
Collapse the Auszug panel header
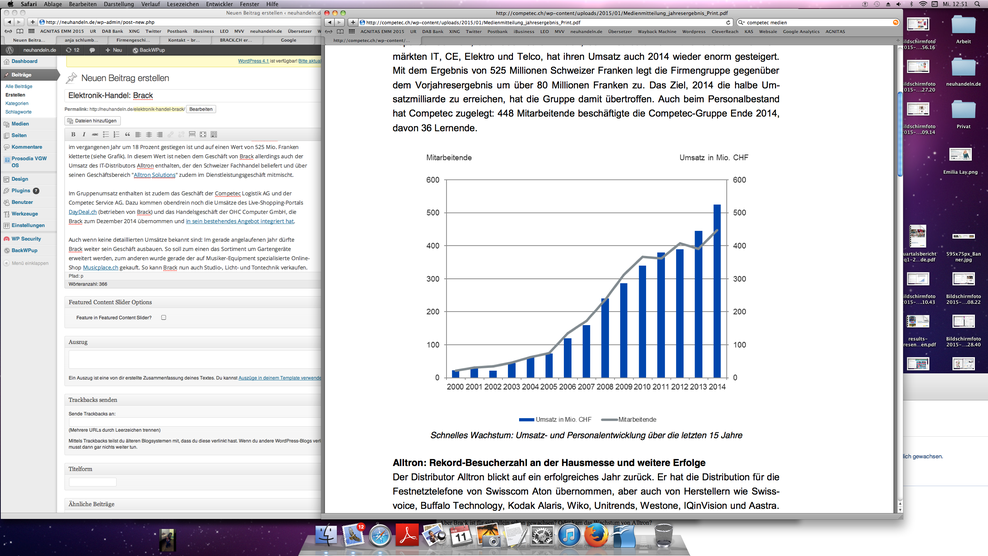[193, 342]
